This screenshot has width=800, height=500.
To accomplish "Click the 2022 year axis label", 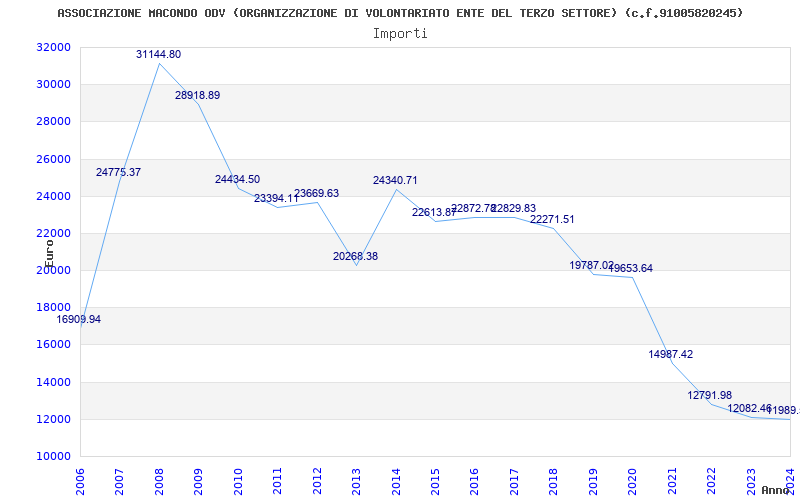I will [711, 480].
